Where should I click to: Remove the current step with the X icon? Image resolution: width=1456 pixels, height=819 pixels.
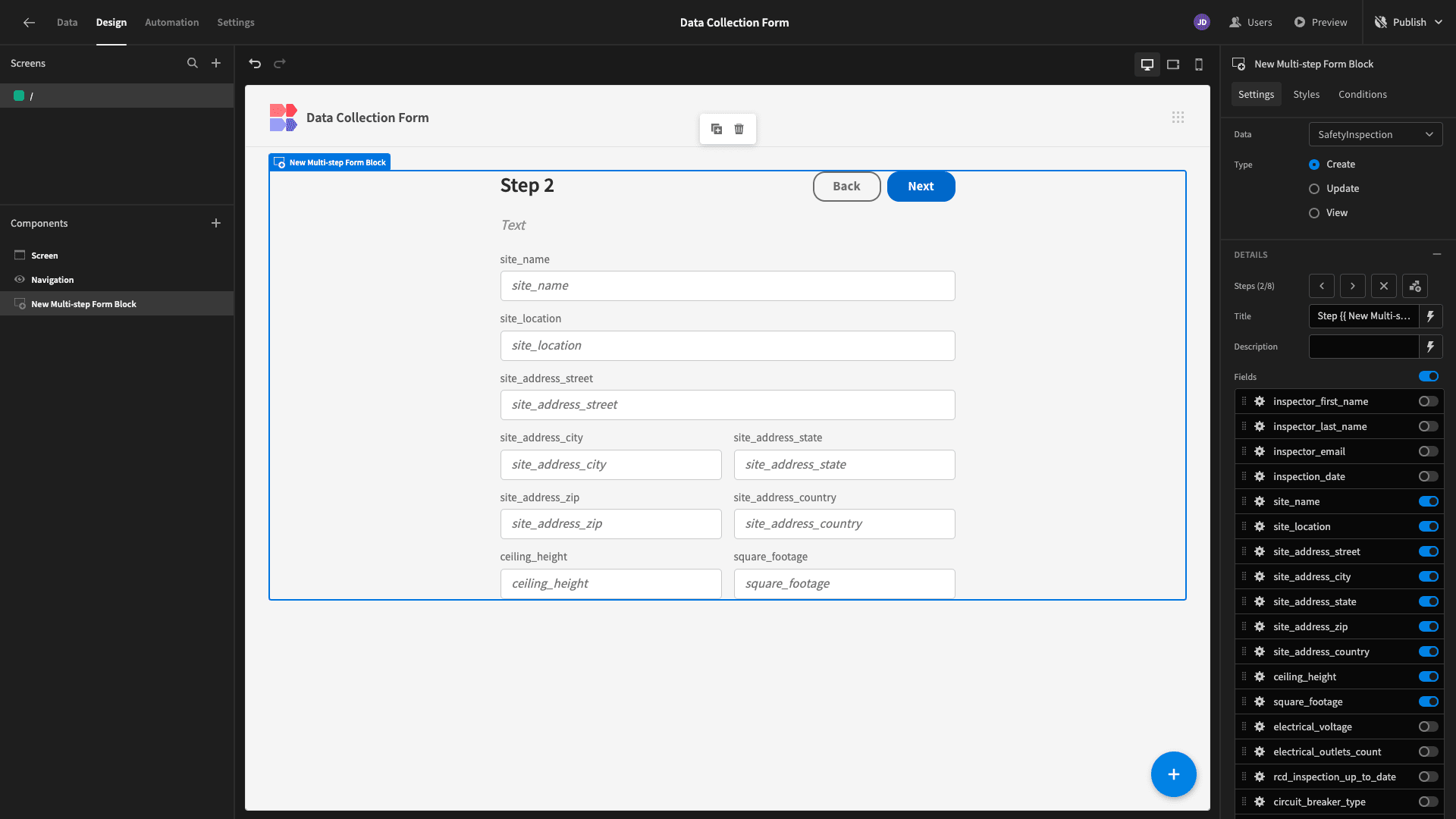click(1384, 286)
